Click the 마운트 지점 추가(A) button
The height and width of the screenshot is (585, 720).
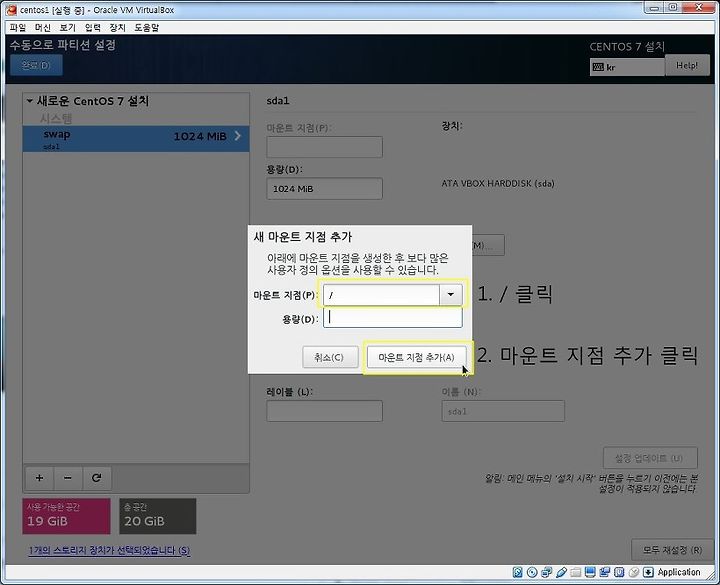417,357
